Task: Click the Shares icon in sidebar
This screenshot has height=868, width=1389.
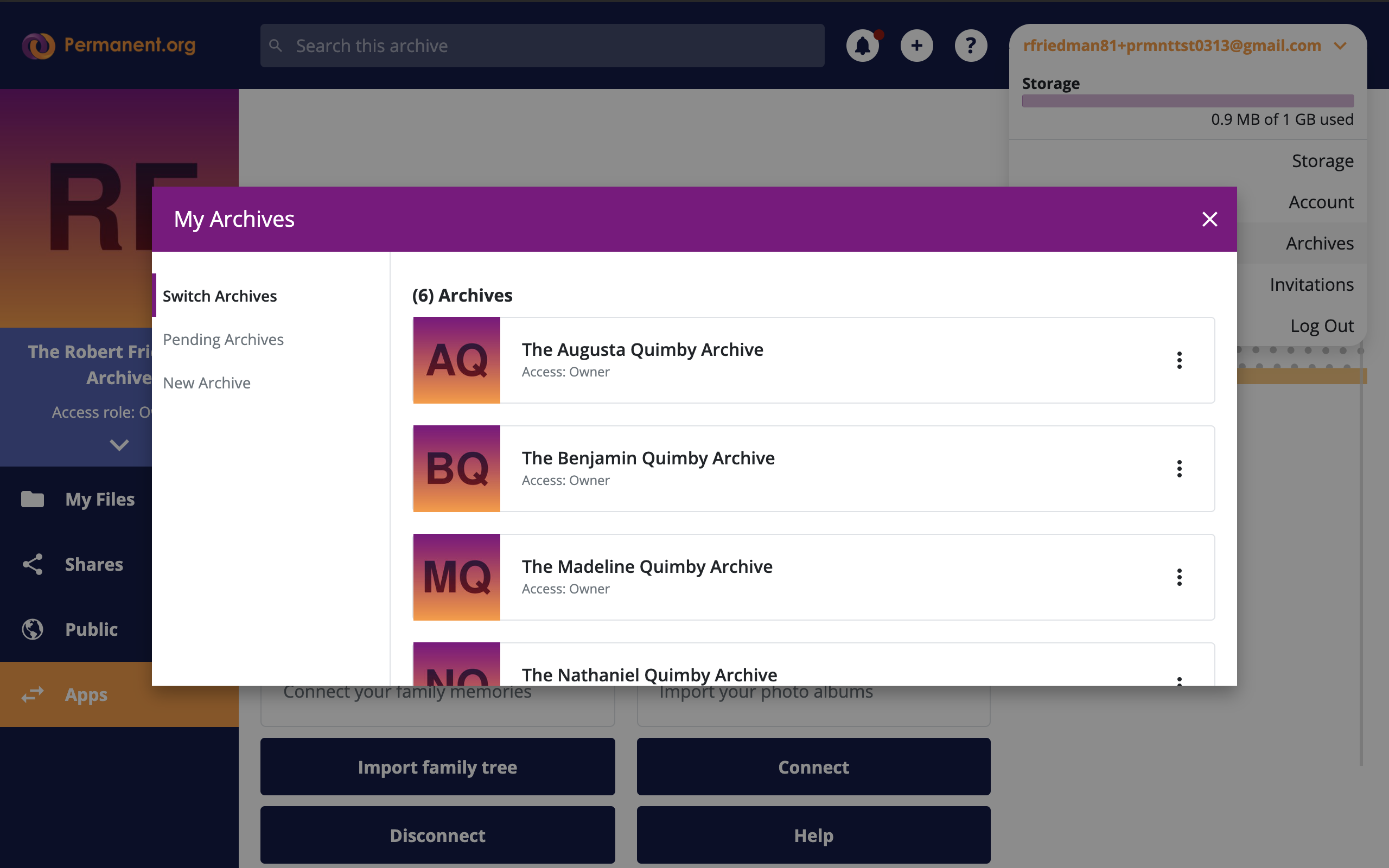Action: (33, 564)
